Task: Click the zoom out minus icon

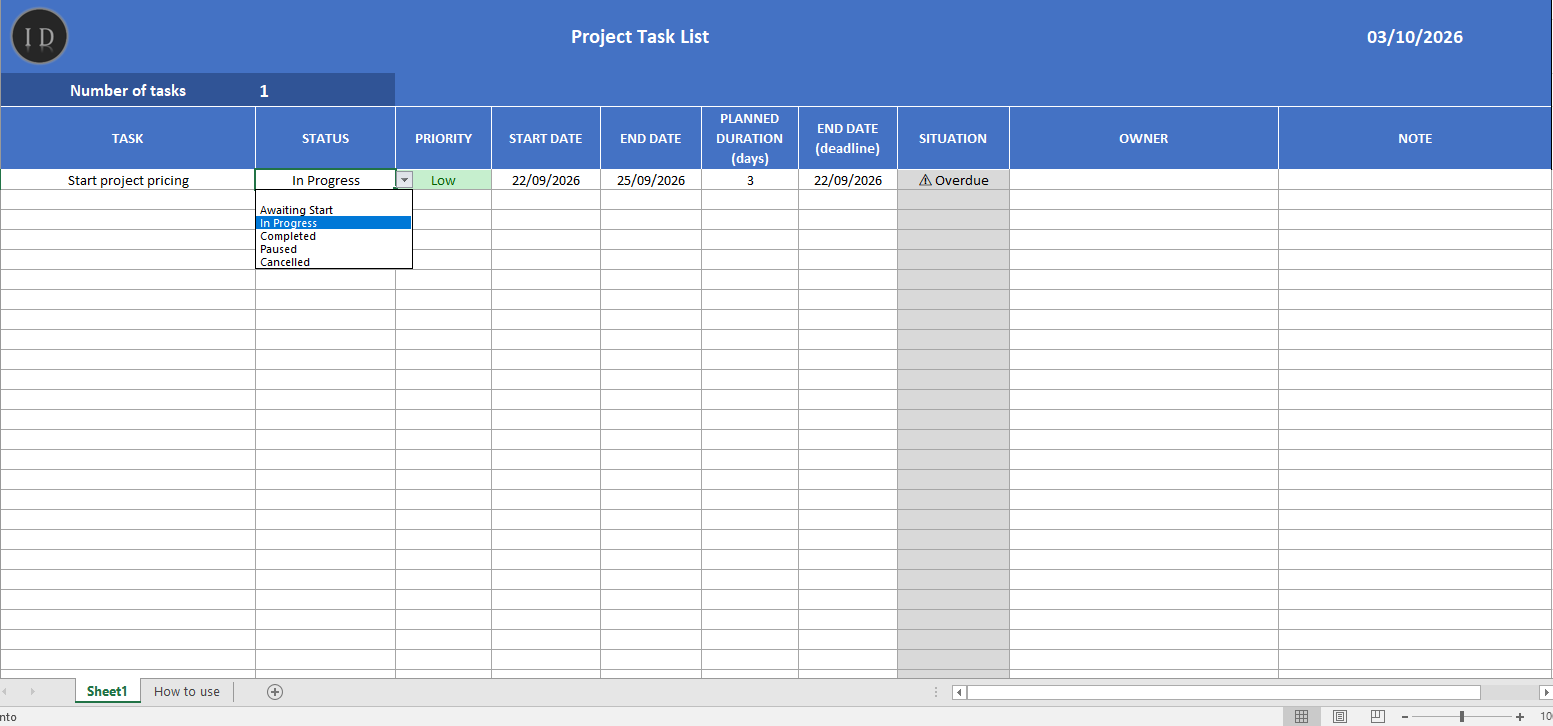Action: pos(1405,717)
